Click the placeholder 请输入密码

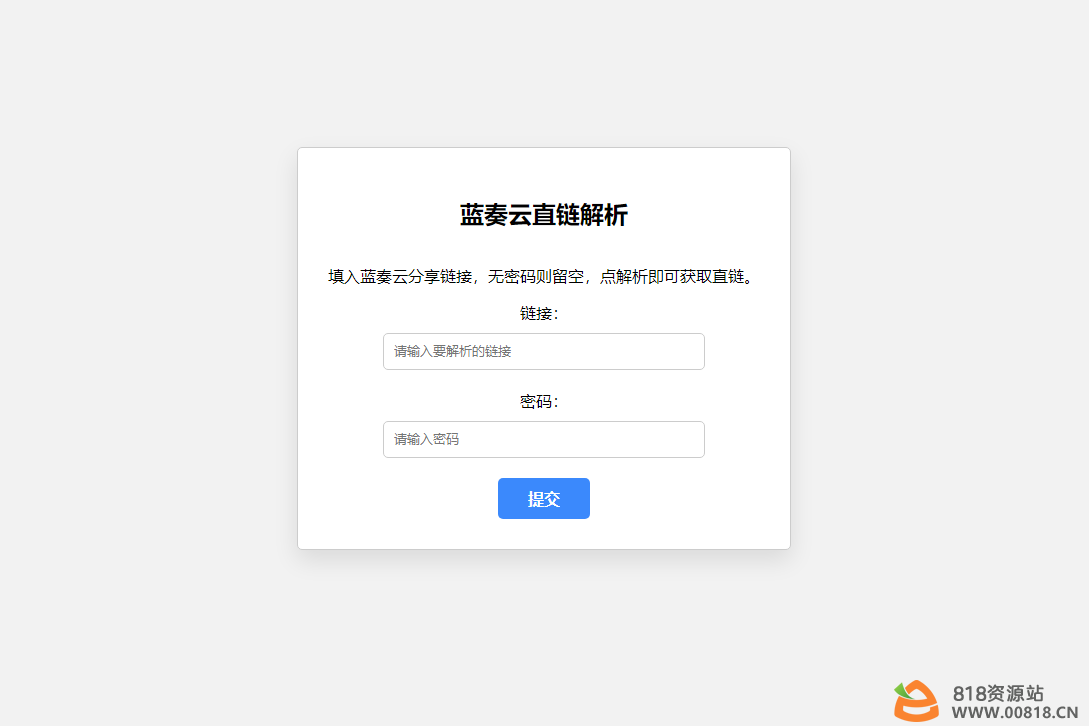(426, 439)
